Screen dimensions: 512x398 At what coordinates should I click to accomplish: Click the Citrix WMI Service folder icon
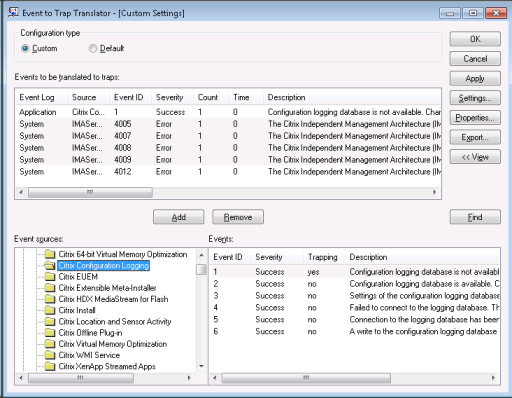(50, 355)
